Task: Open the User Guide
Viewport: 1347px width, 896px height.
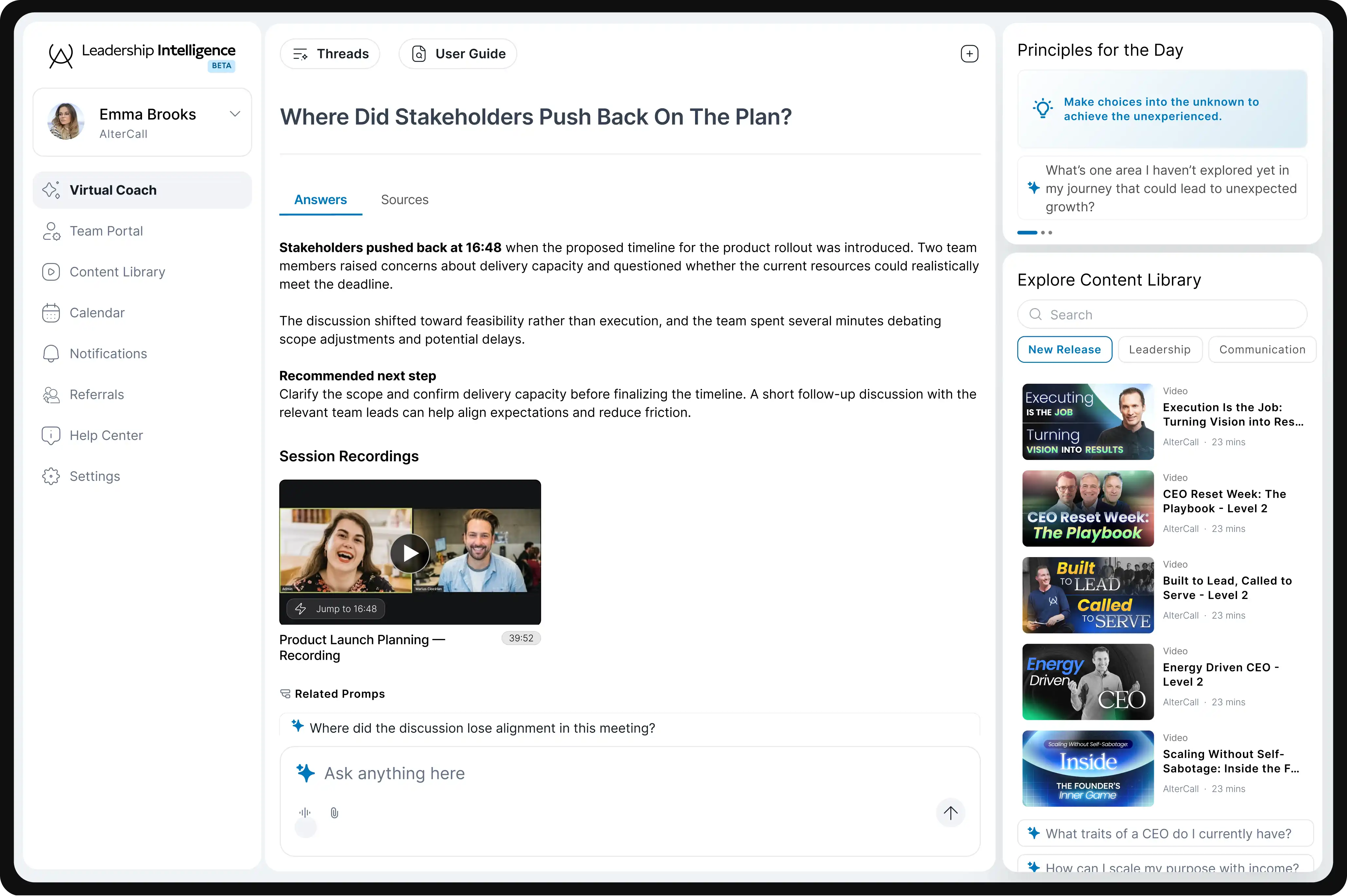Action: tap(458, 54)
